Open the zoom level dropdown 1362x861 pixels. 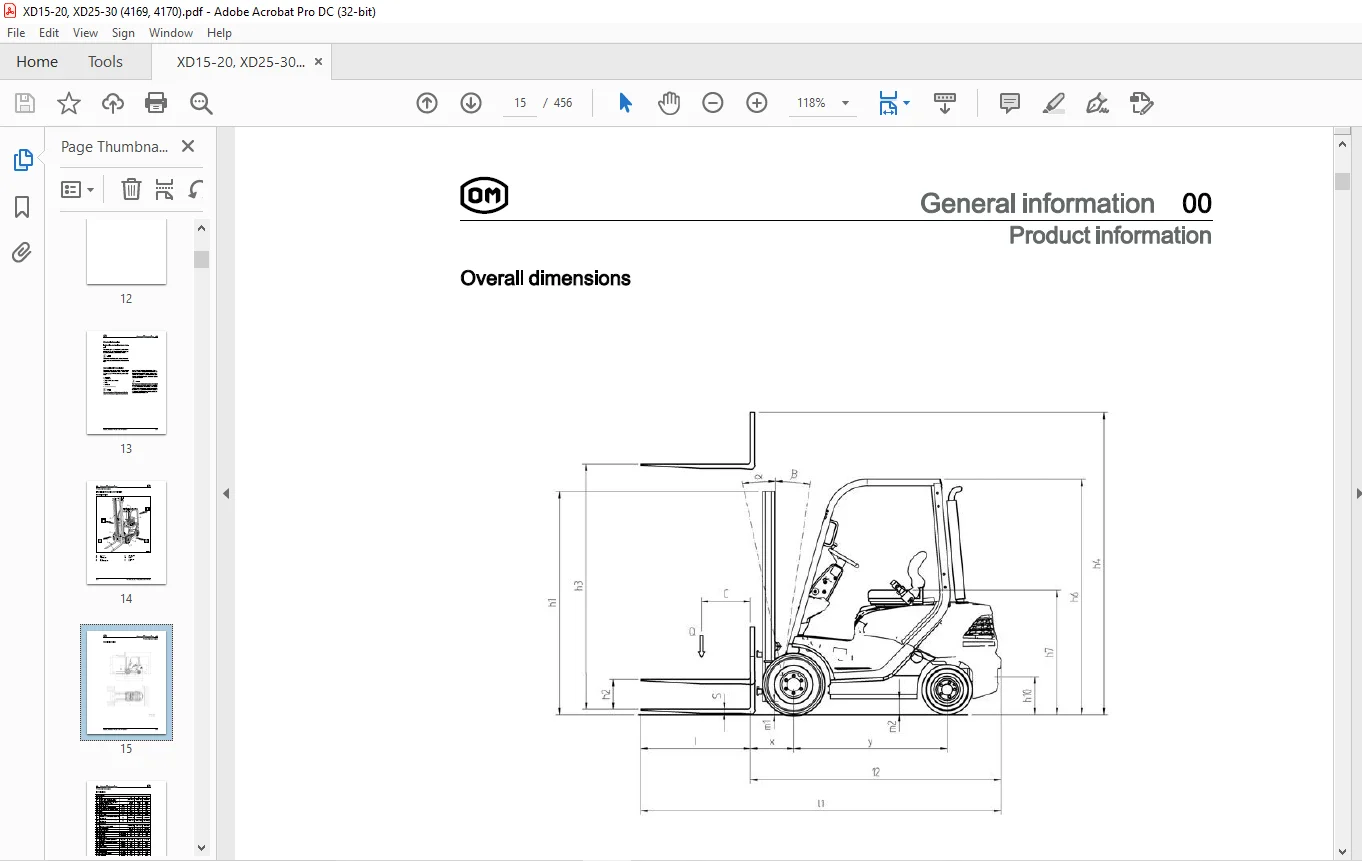click(x=845, y=103)
